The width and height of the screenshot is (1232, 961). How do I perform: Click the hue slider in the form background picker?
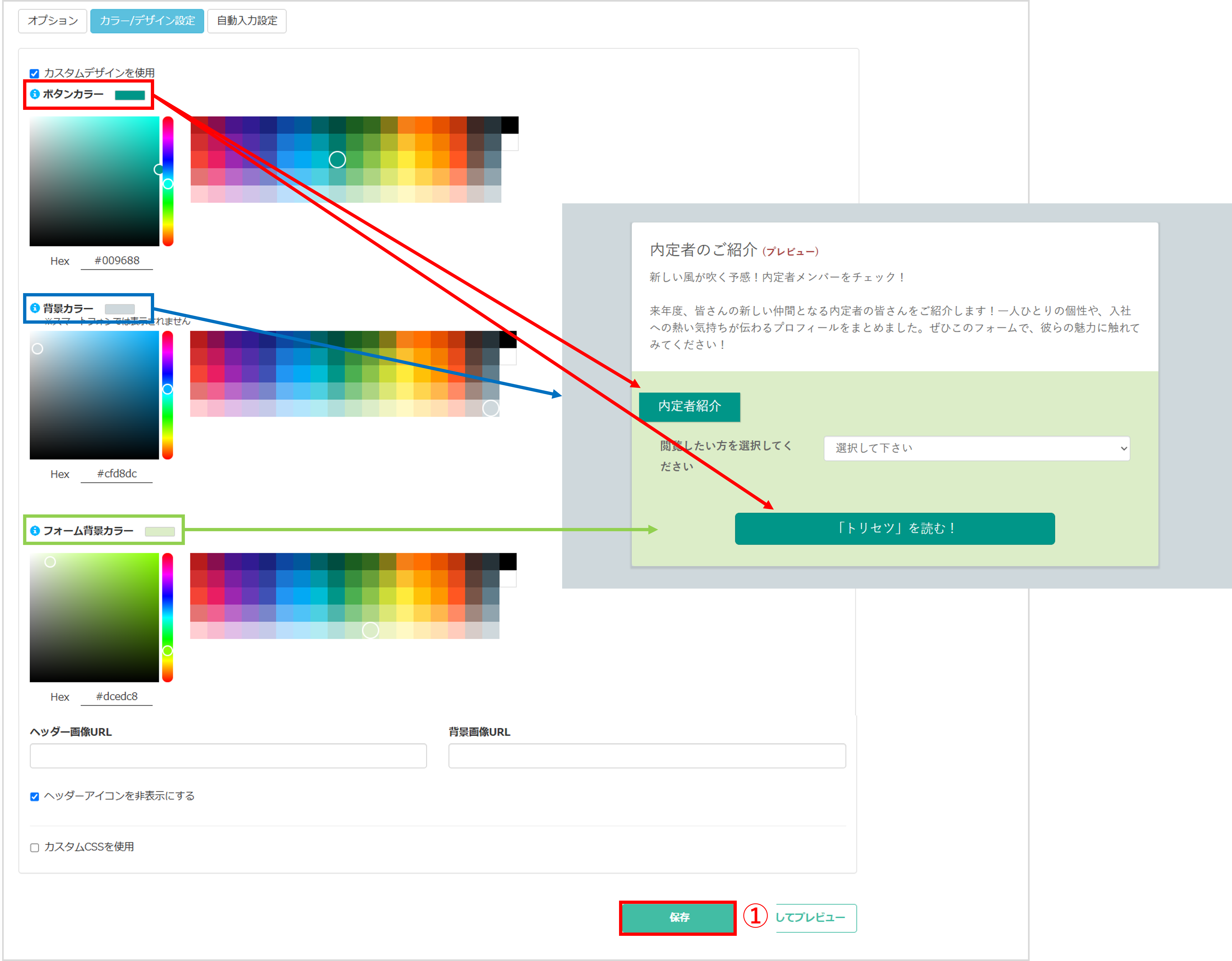(x=168, y=617)
